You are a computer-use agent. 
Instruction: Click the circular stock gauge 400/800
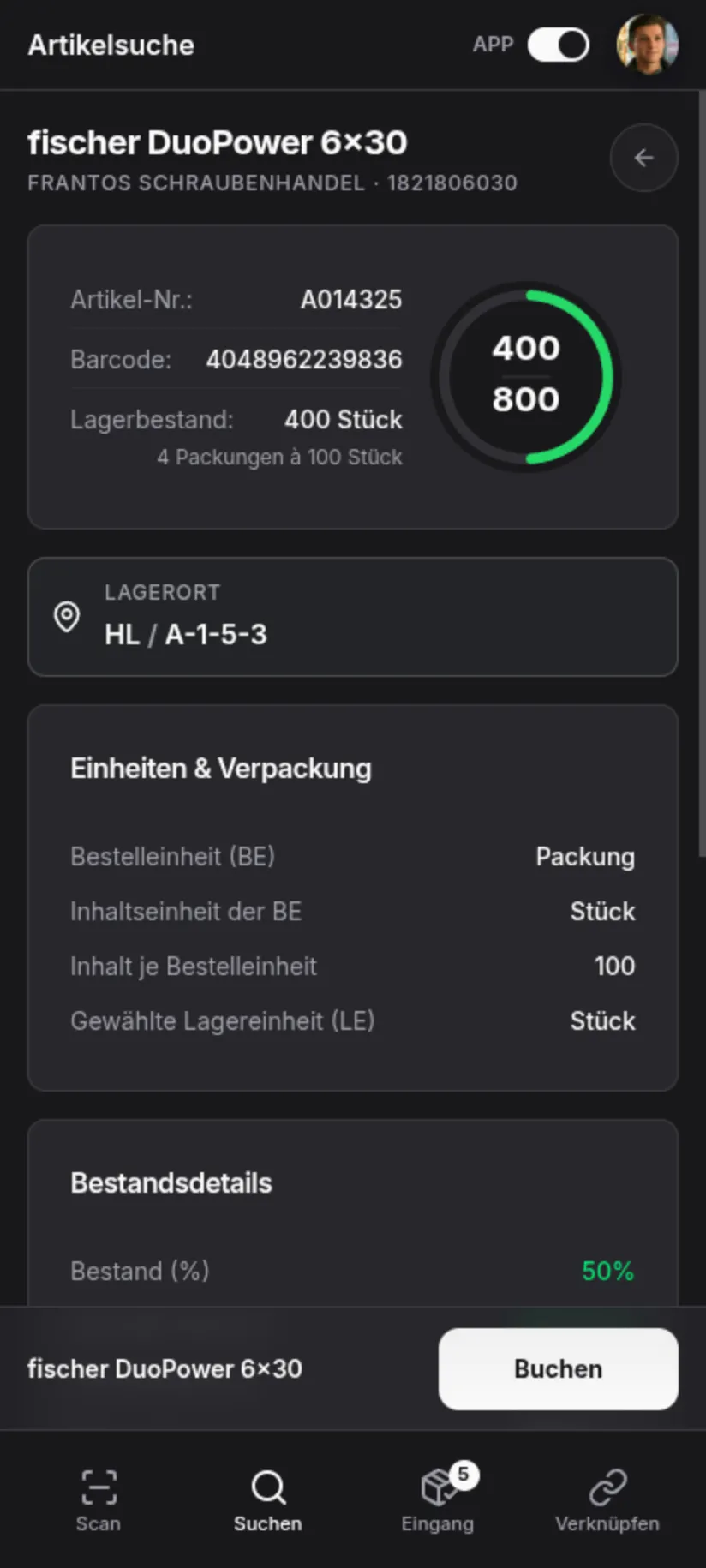[525, 375]
